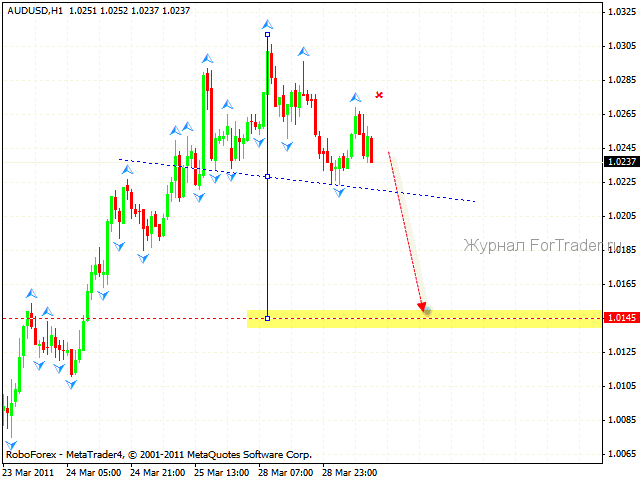Click the up fractal arrow left of the red cross
Screen dimensions: 640x480
click(356, 98)
